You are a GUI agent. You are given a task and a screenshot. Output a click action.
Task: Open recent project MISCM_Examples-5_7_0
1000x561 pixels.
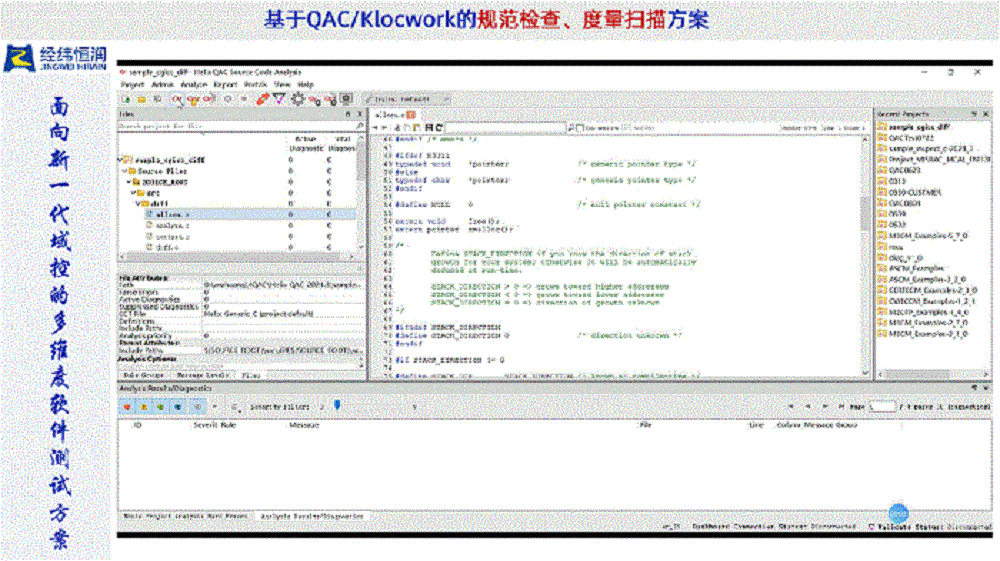922,236
